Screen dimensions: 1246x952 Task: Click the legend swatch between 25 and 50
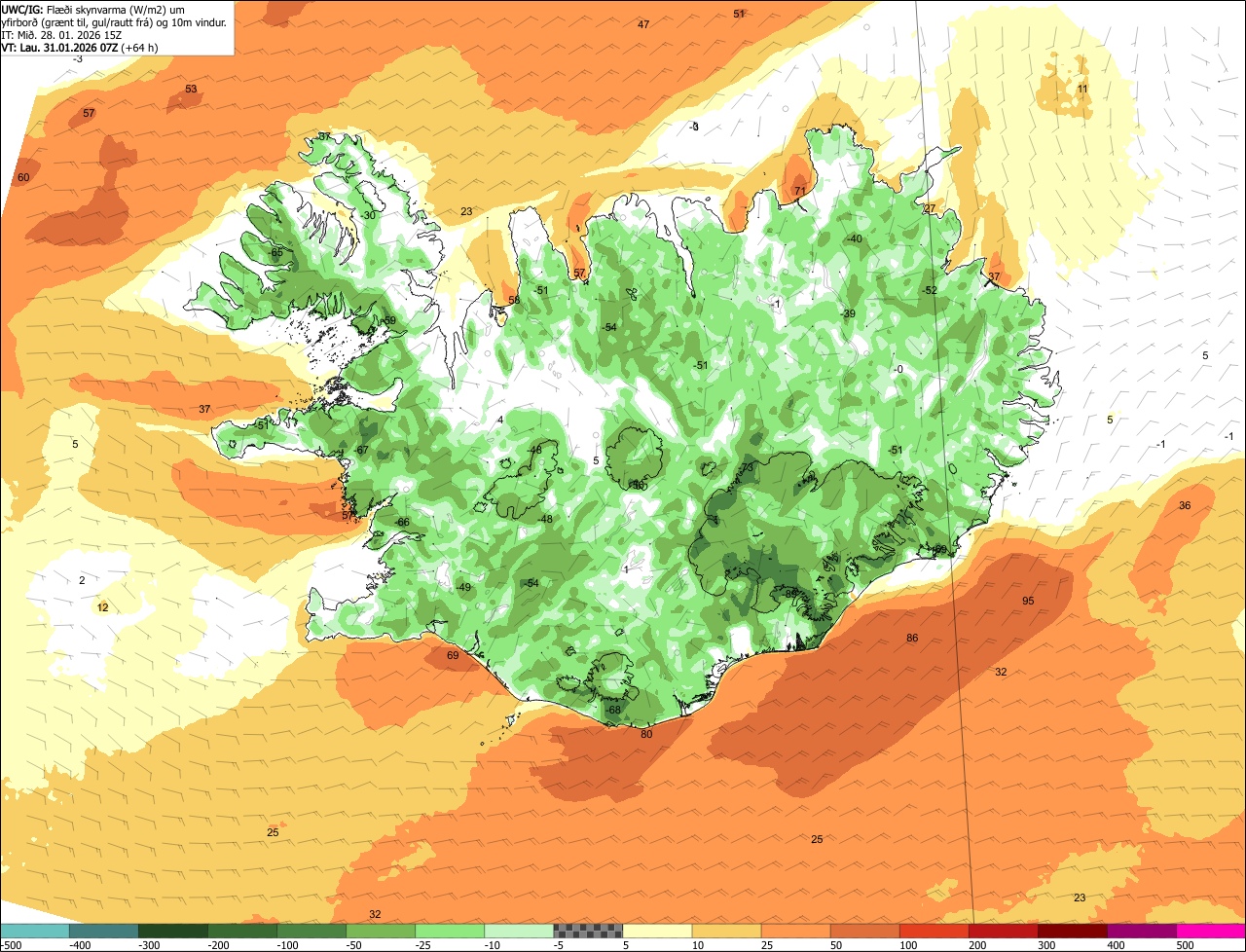pos(795,931)
